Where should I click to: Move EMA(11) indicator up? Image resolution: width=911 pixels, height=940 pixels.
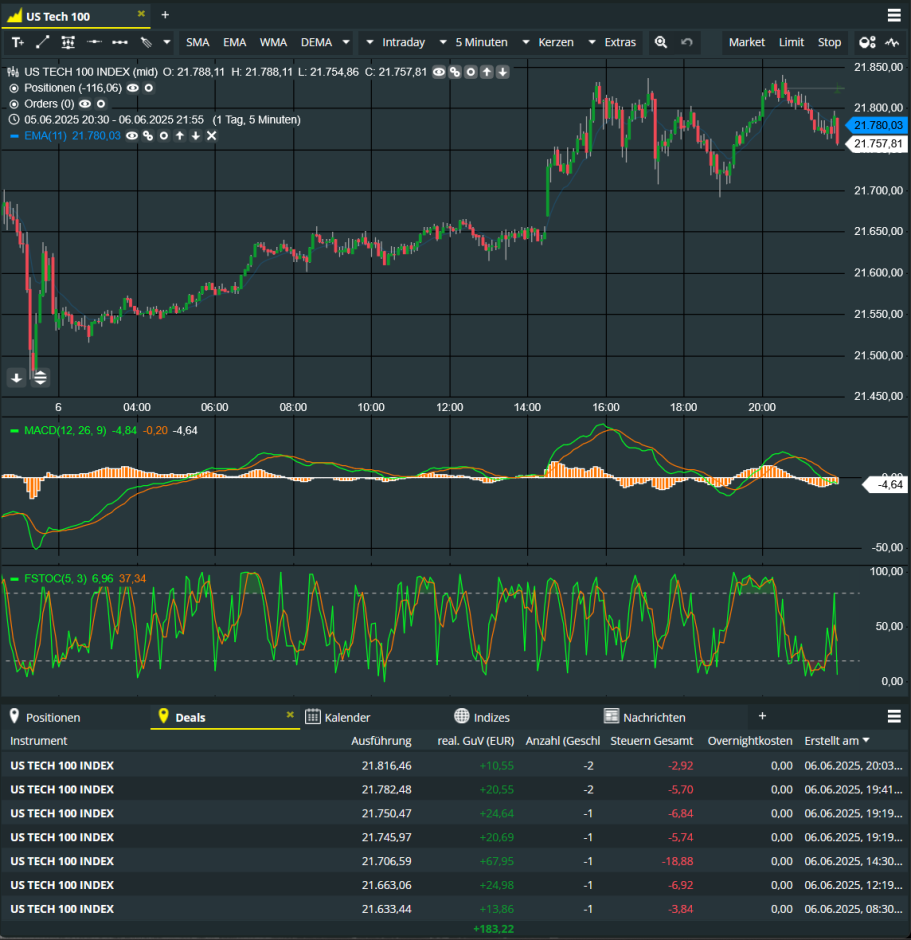[x=180, y=136]
